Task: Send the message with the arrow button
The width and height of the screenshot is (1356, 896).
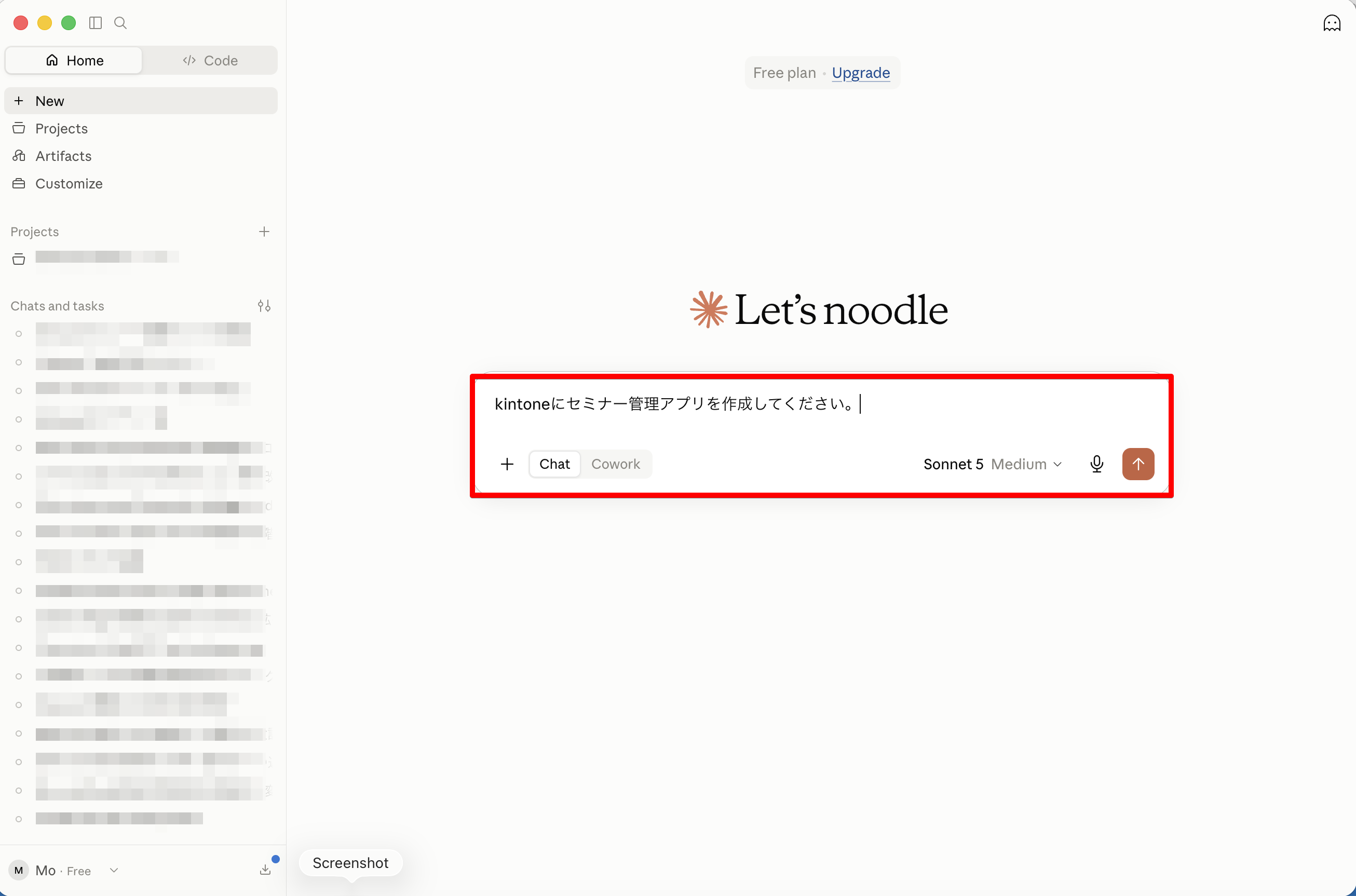Action: pyautogui.click(x=1138, y=464)
